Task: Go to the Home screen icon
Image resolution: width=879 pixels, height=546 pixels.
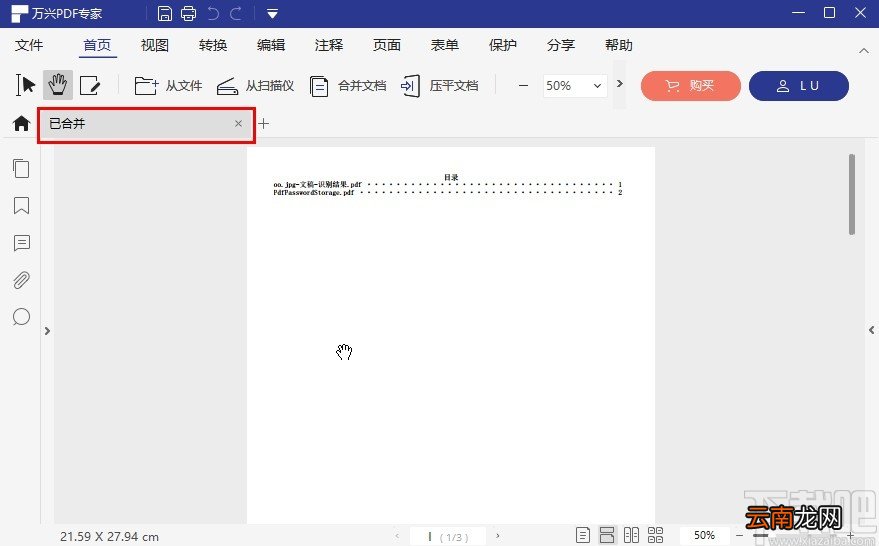Action: coord(21,123)
